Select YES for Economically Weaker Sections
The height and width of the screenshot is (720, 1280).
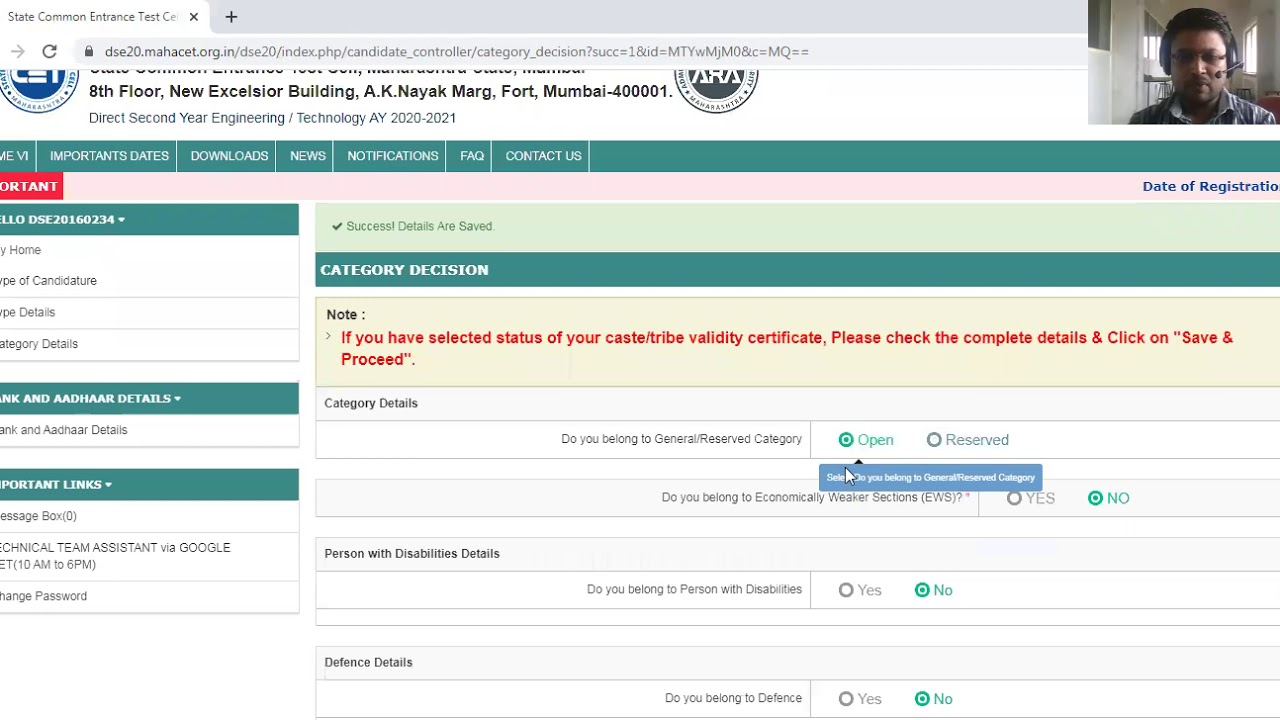tap(1014, 498)
